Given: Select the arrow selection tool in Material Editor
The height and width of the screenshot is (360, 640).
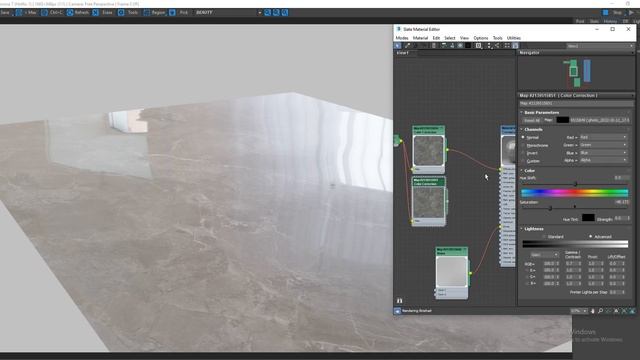Looking at the screenshot, I should [x=398, y=46].
